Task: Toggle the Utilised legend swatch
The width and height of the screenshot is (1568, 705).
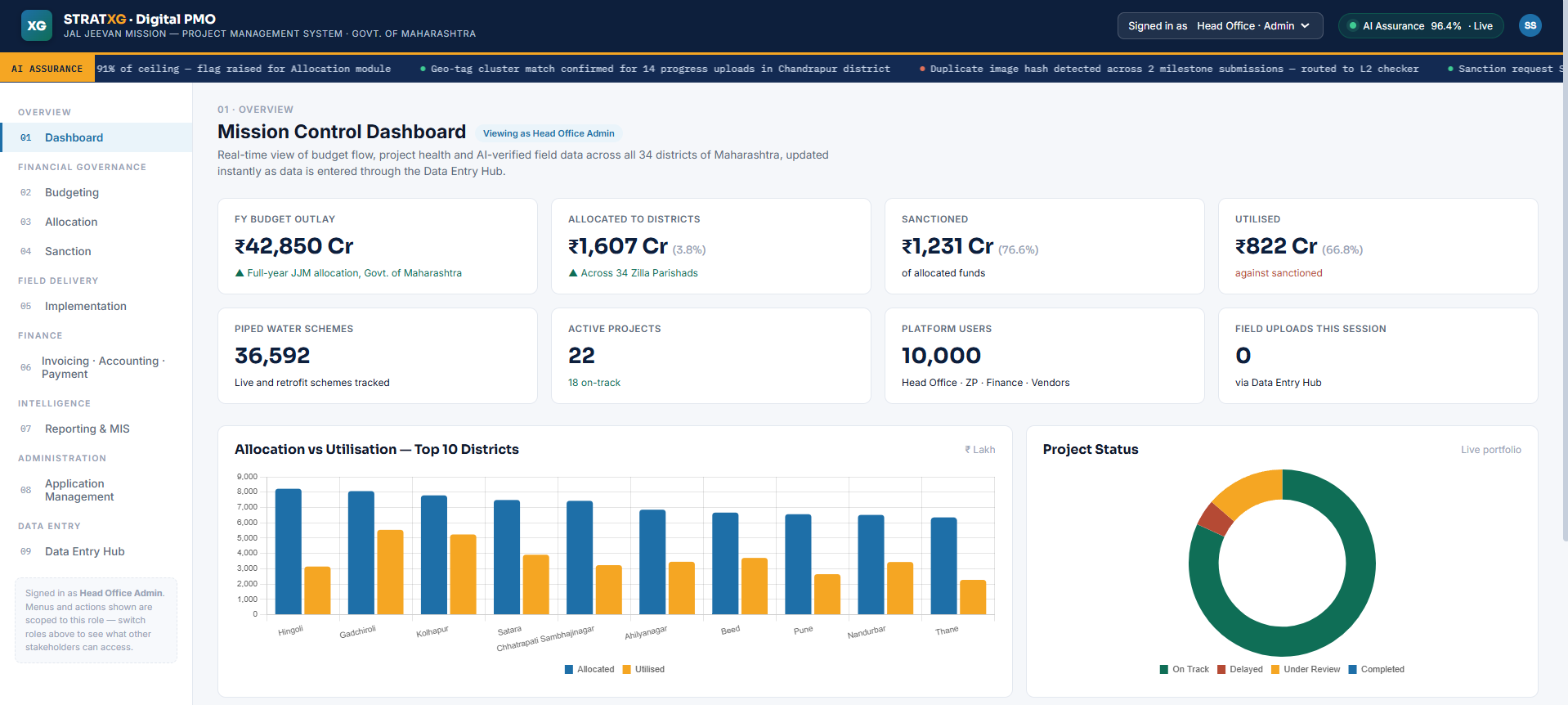Action: pyautogui.click(x=627, y=669)
